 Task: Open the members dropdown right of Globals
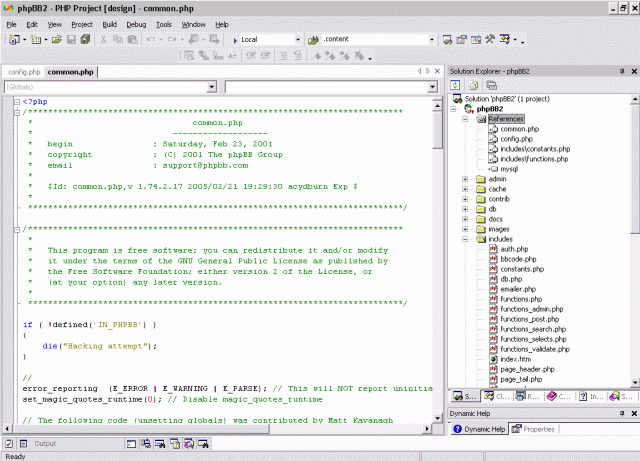(433, 87)
